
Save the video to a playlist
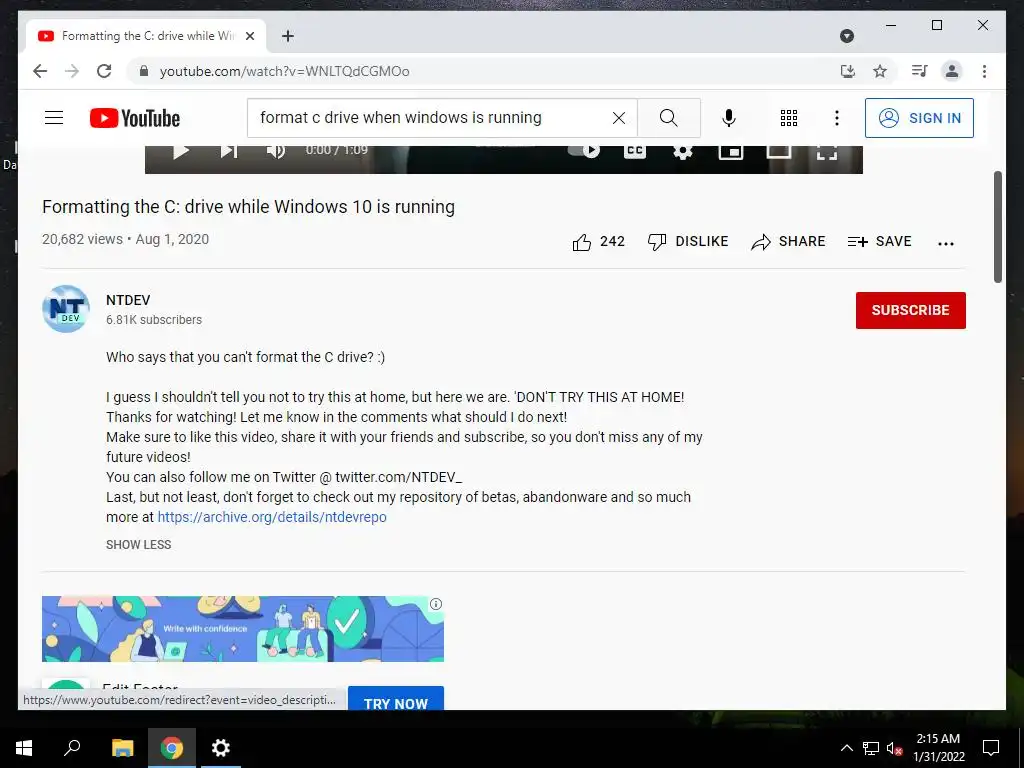click(879, 242)
